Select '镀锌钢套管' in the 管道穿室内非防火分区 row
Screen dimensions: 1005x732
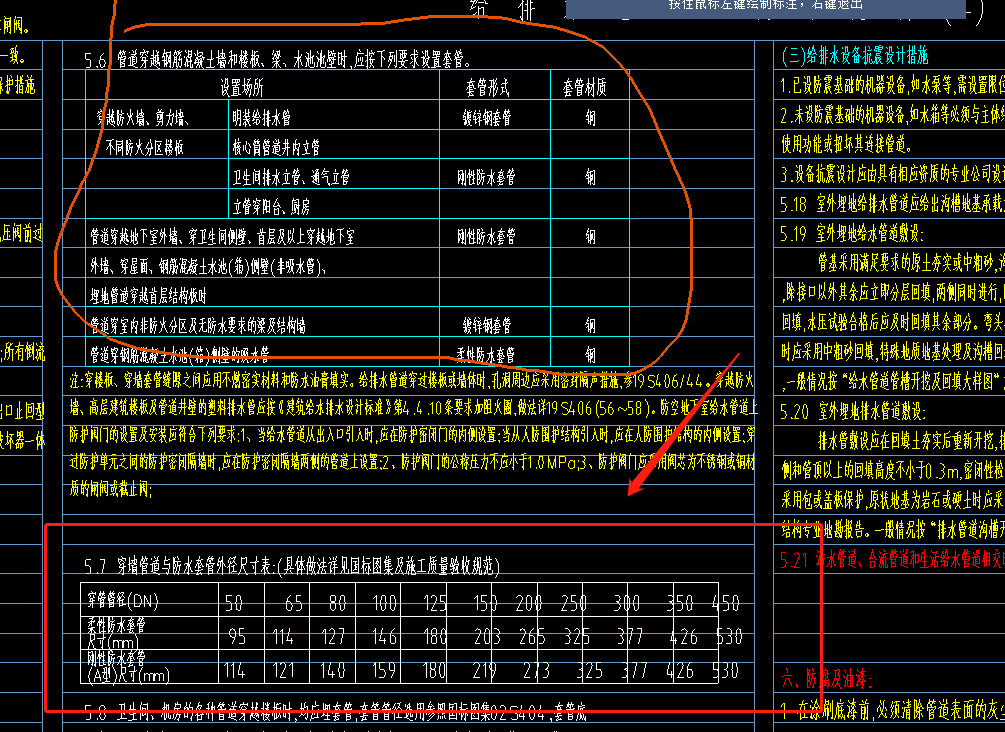(487, 326)
